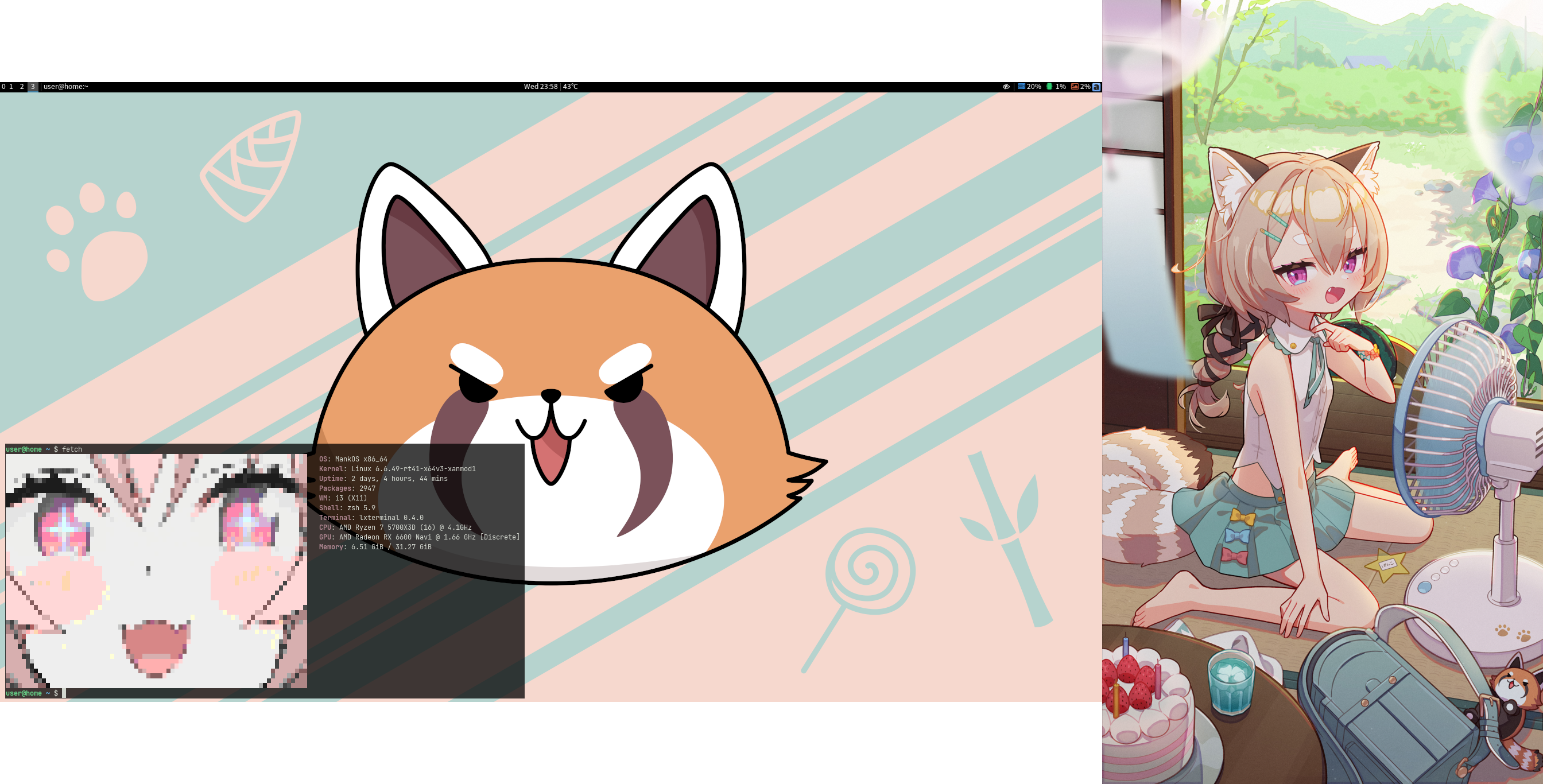Click the pixelated anime face image in terminal

point(156,570)
